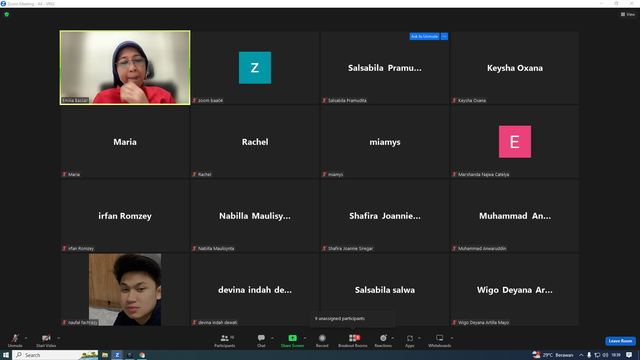Start Video from the camera icon
The width and height of the screenshot is (640, 360).
click(46, 340)
